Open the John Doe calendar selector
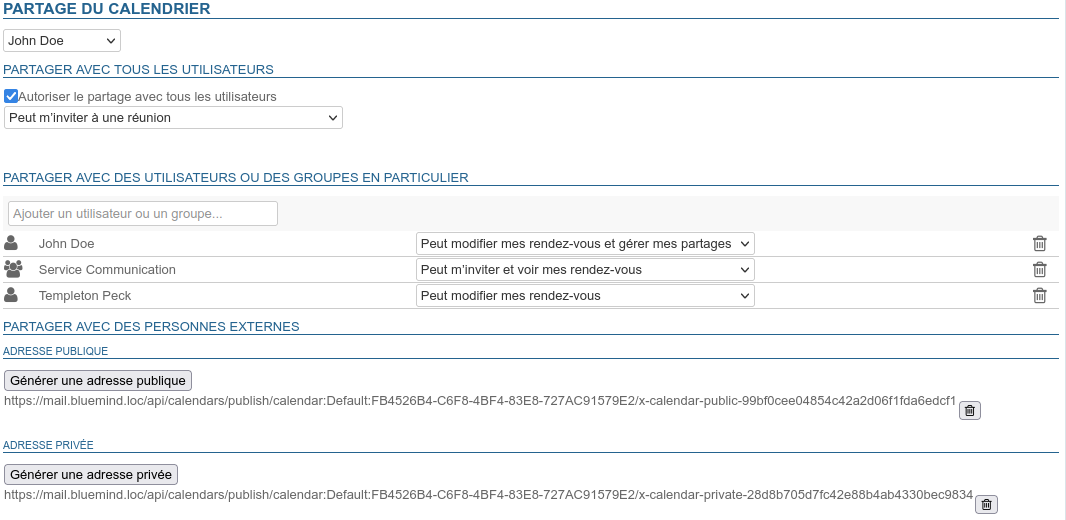This screenshot has width=1066, height=520. click(62, 41)
